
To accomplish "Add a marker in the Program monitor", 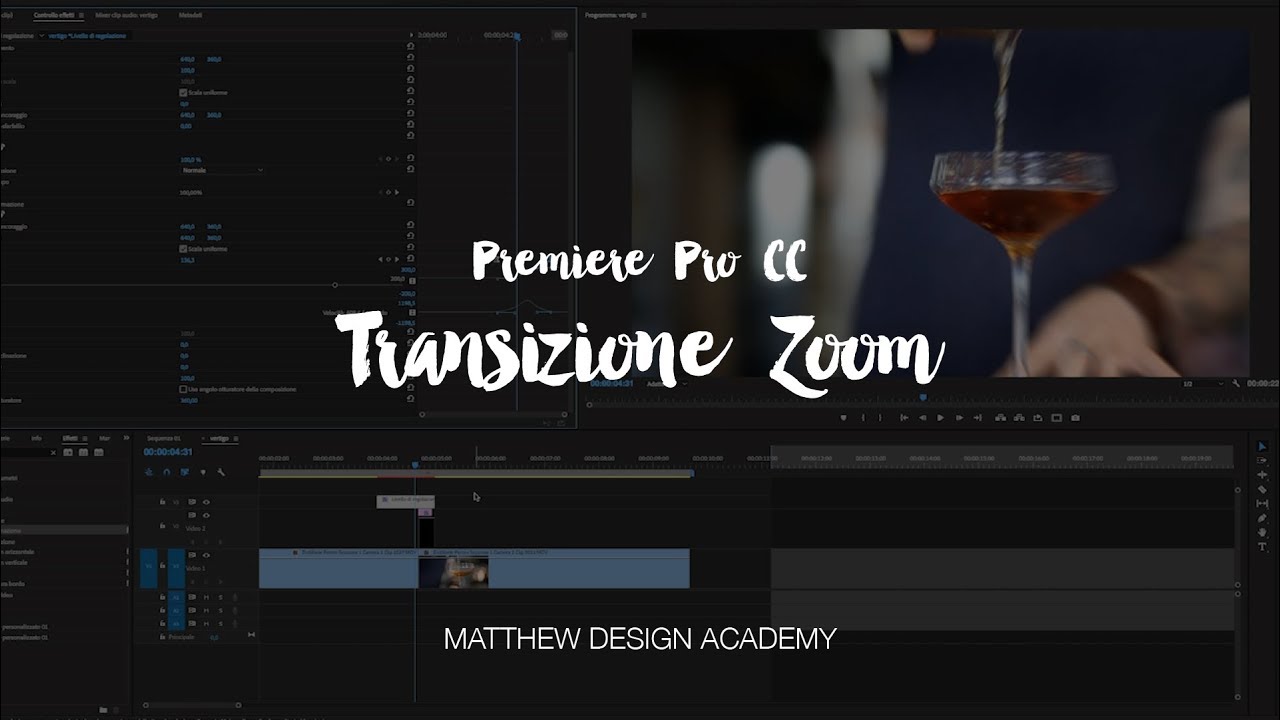I will point(843,418).
